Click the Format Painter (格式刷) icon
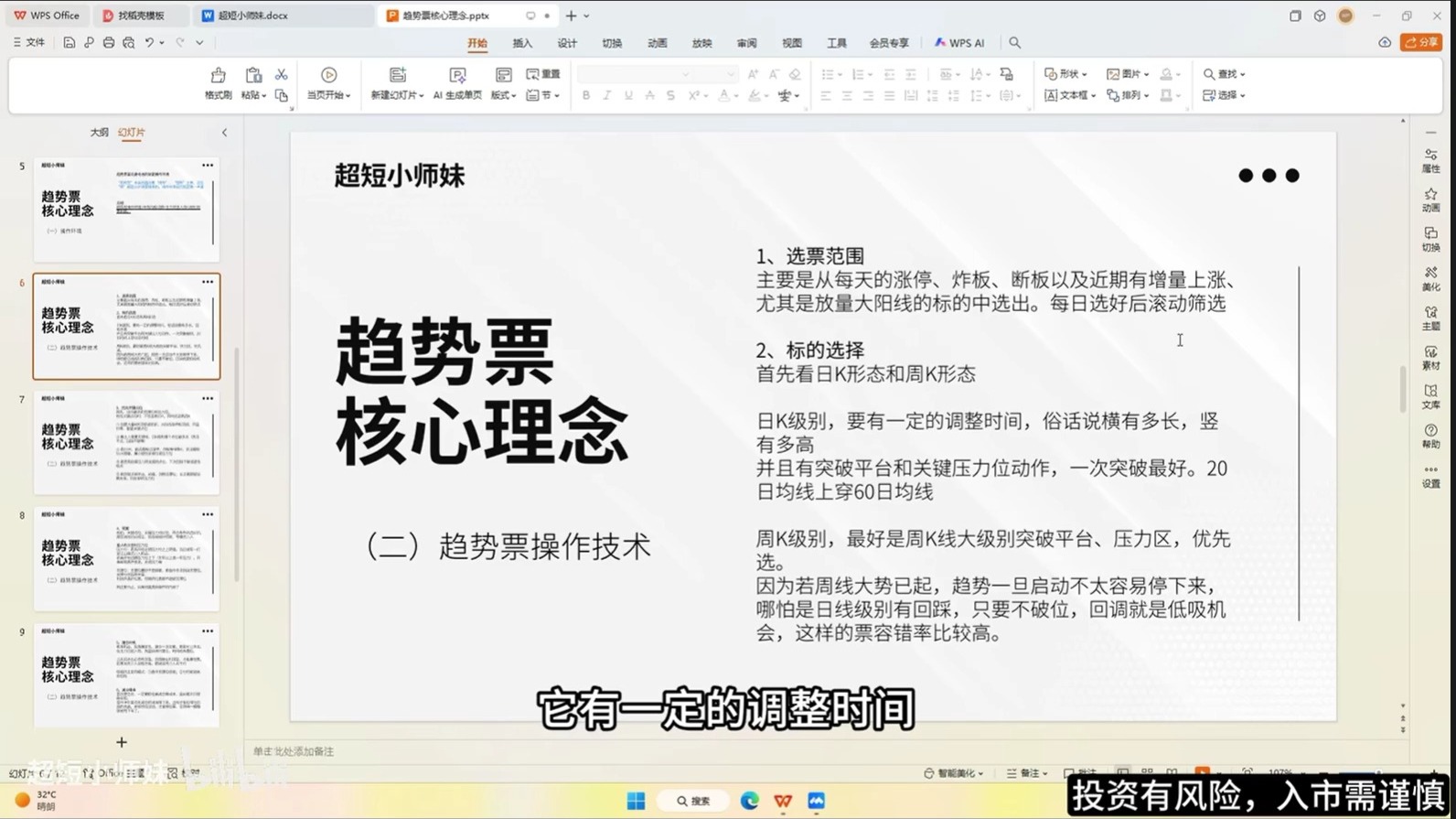Viewport: 1456px width, 819px height. [218, 75]
